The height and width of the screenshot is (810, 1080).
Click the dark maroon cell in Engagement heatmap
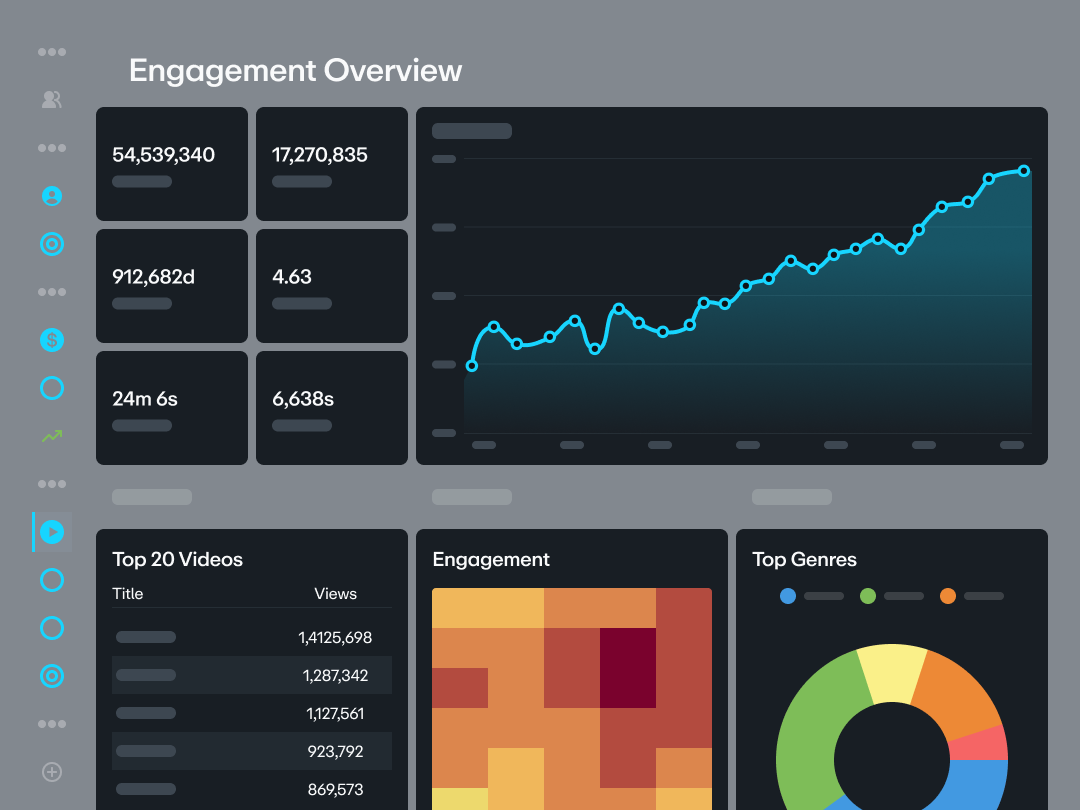coord(627,668)
